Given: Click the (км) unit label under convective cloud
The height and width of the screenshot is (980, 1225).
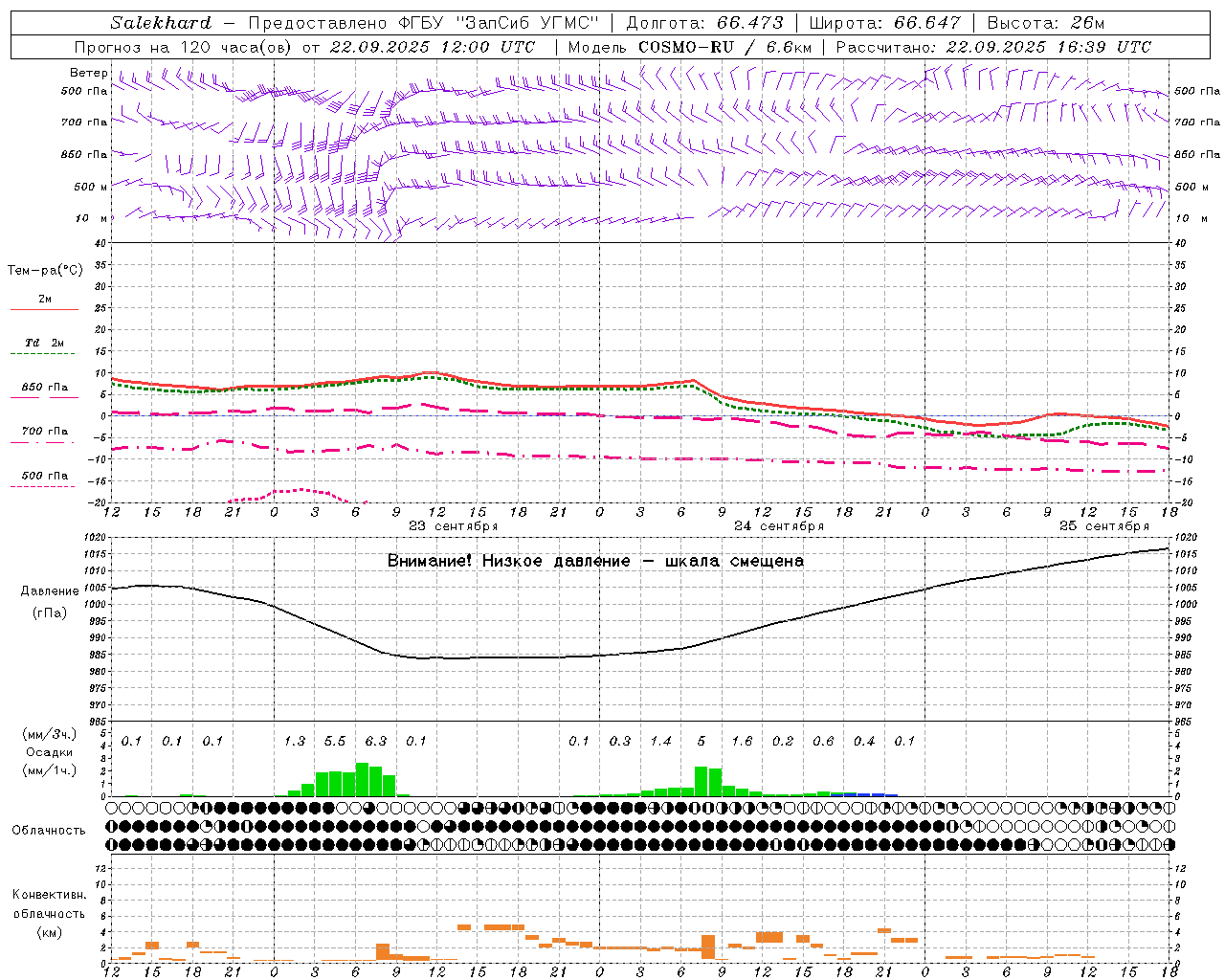Looking at the screenshot, I should click(x=49, y=932).
